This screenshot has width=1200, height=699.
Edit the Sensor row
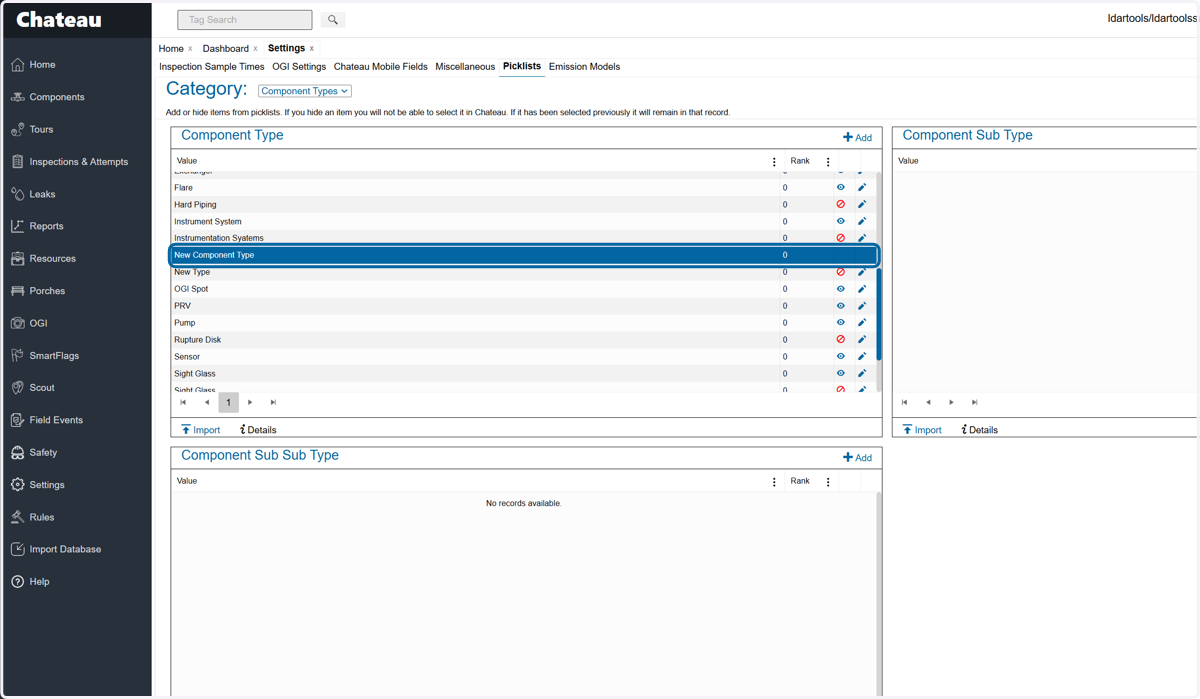(862, 356)
